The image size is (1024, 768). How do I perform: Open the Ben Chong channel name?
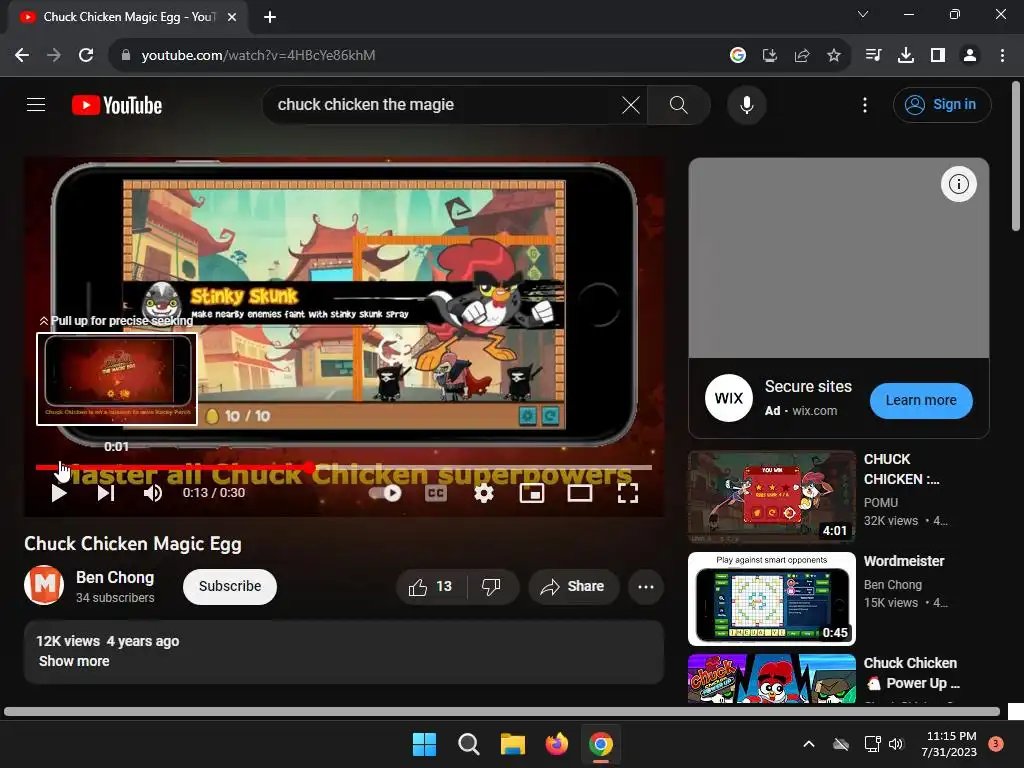(115, 577)
